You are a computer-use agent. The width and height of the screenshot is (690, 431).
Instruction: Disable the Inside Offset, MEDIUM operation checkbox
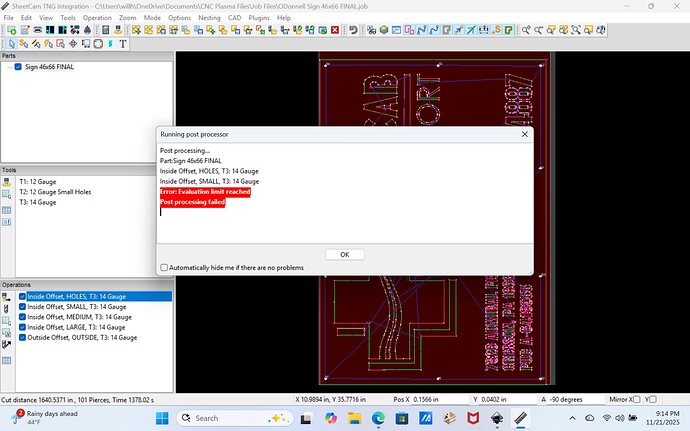[x=23, y=317]
